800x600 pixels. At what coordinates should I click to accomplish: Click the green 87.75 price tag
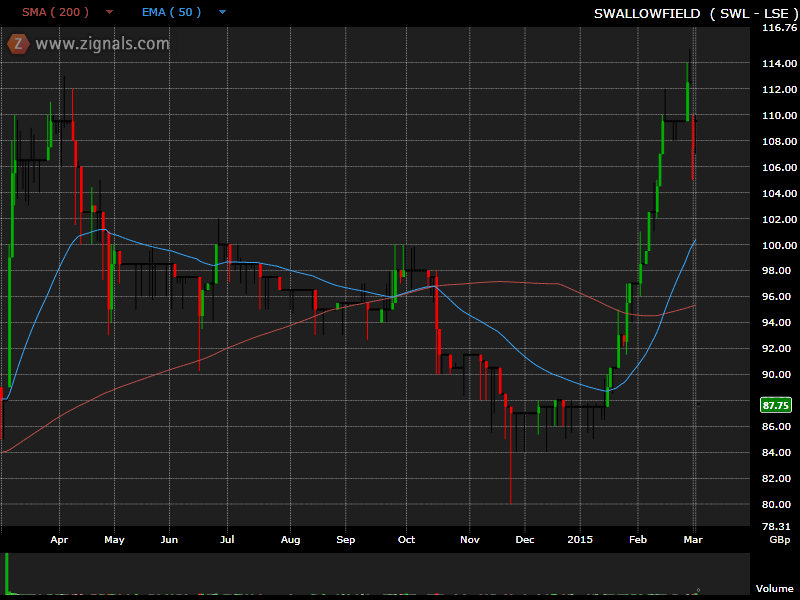776,405
